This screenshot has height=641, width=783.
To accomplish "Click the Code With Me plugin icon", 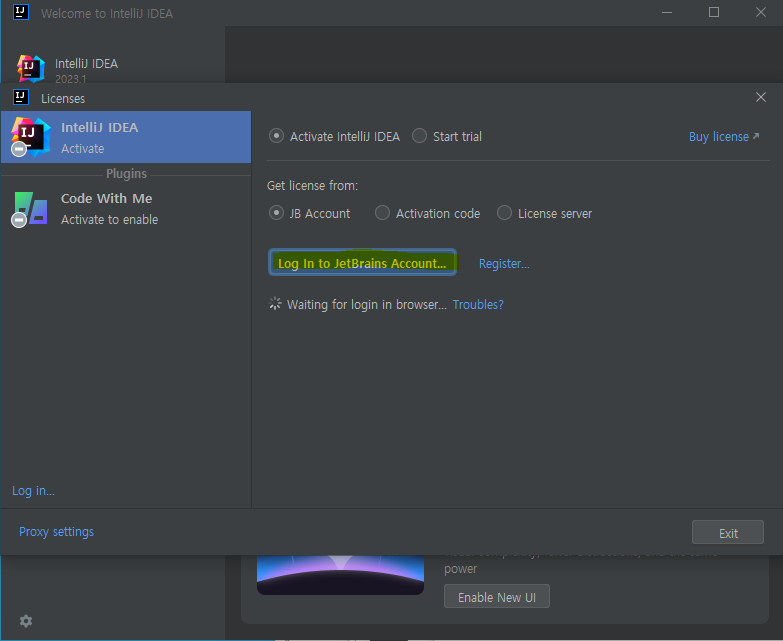I will [x=31, y=208].
